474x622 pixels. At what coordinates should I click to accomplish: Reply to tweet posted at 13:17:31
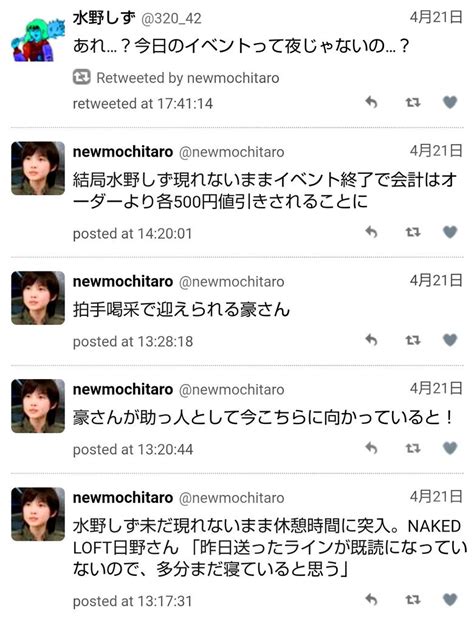click(x=371, y=599)
